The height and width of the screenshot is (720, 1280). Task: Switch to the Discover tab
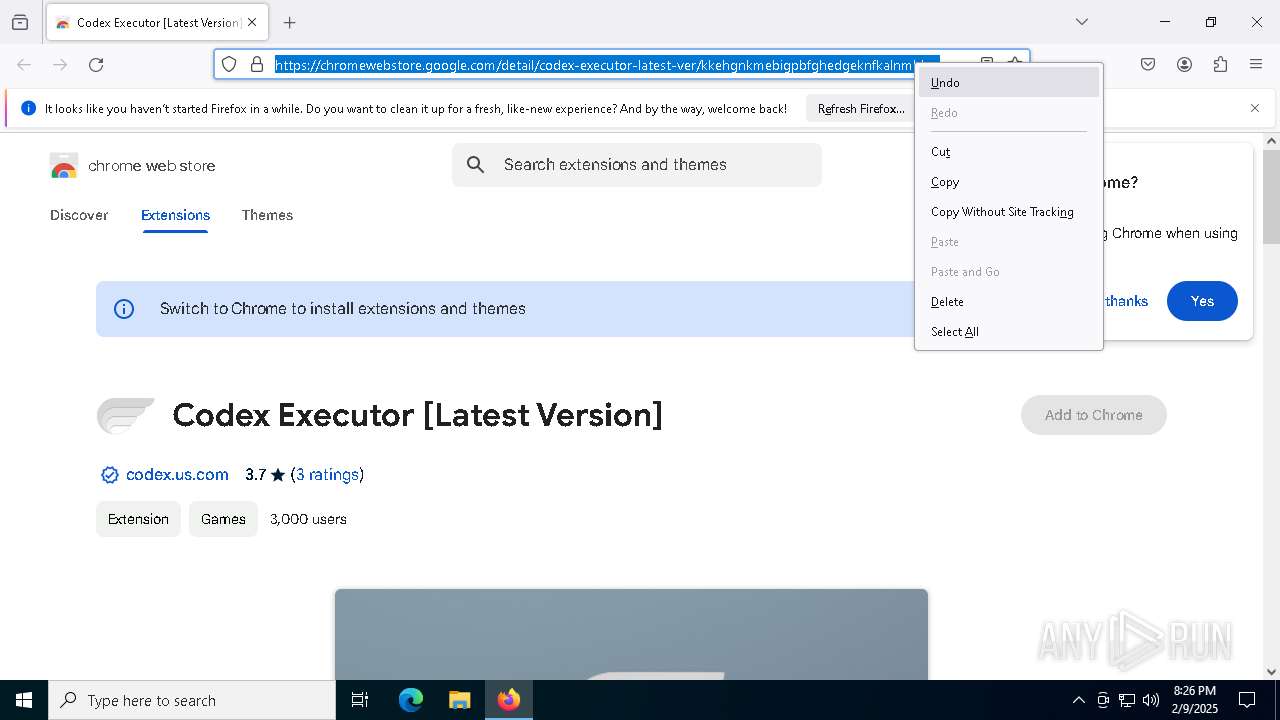point(79,215)
